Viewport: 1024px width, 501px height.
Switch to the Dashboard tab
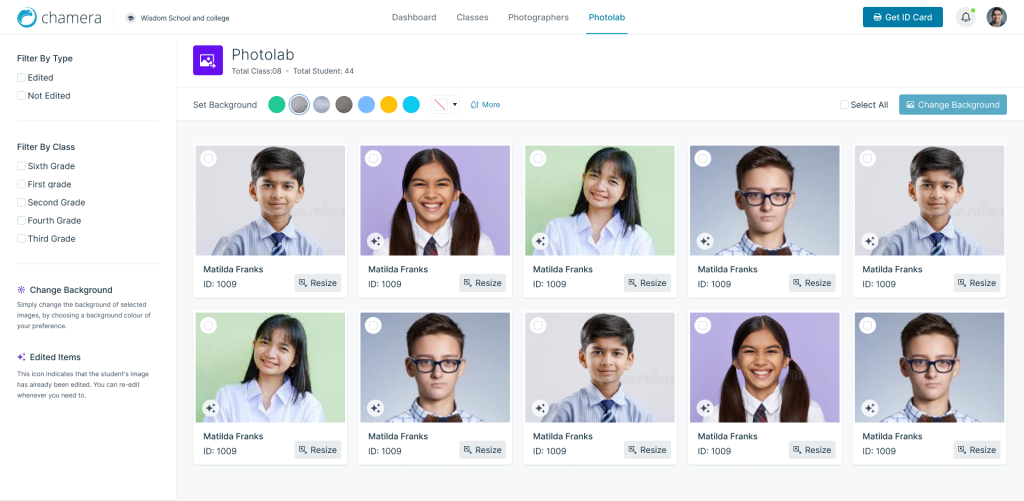[x=414, y=18]
